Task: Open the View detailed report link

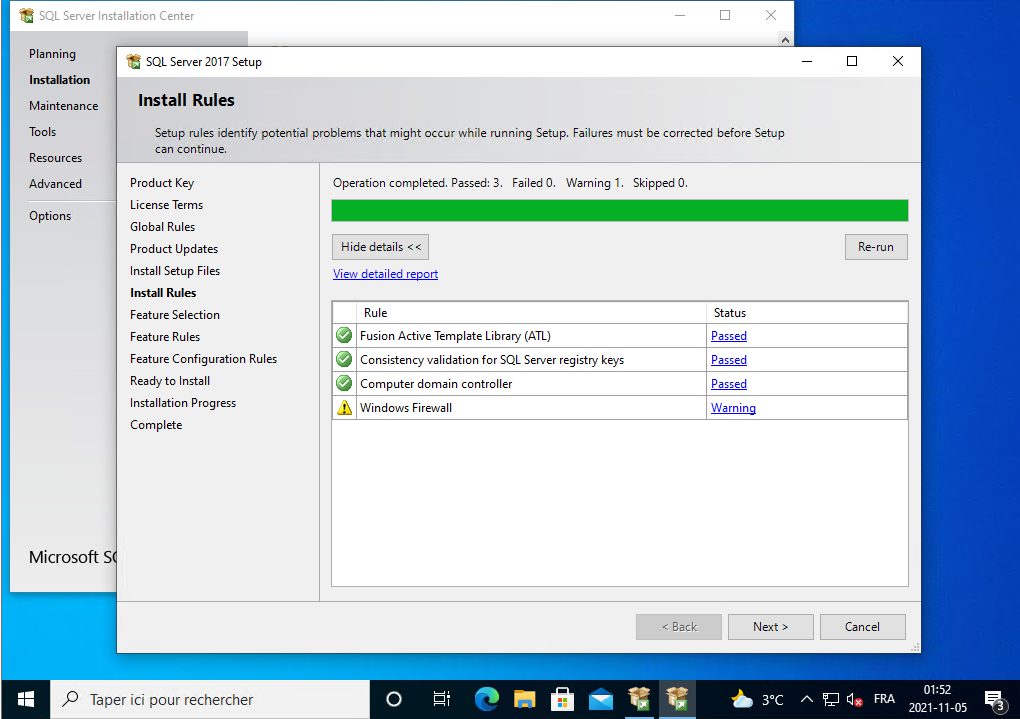Action: tap(385, 274)
